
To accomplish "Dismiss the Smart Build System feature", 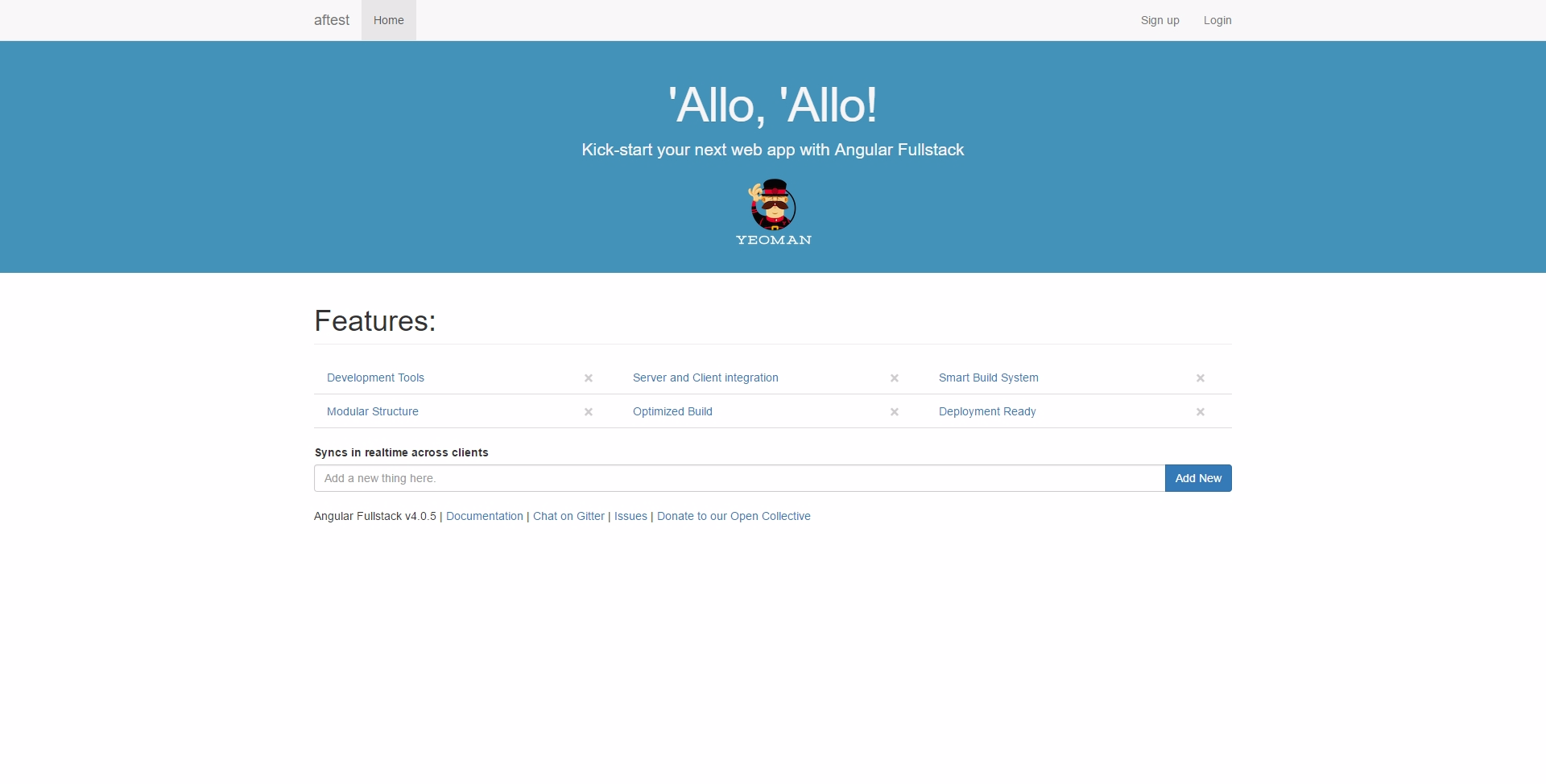I will (x=1201, y=378).
